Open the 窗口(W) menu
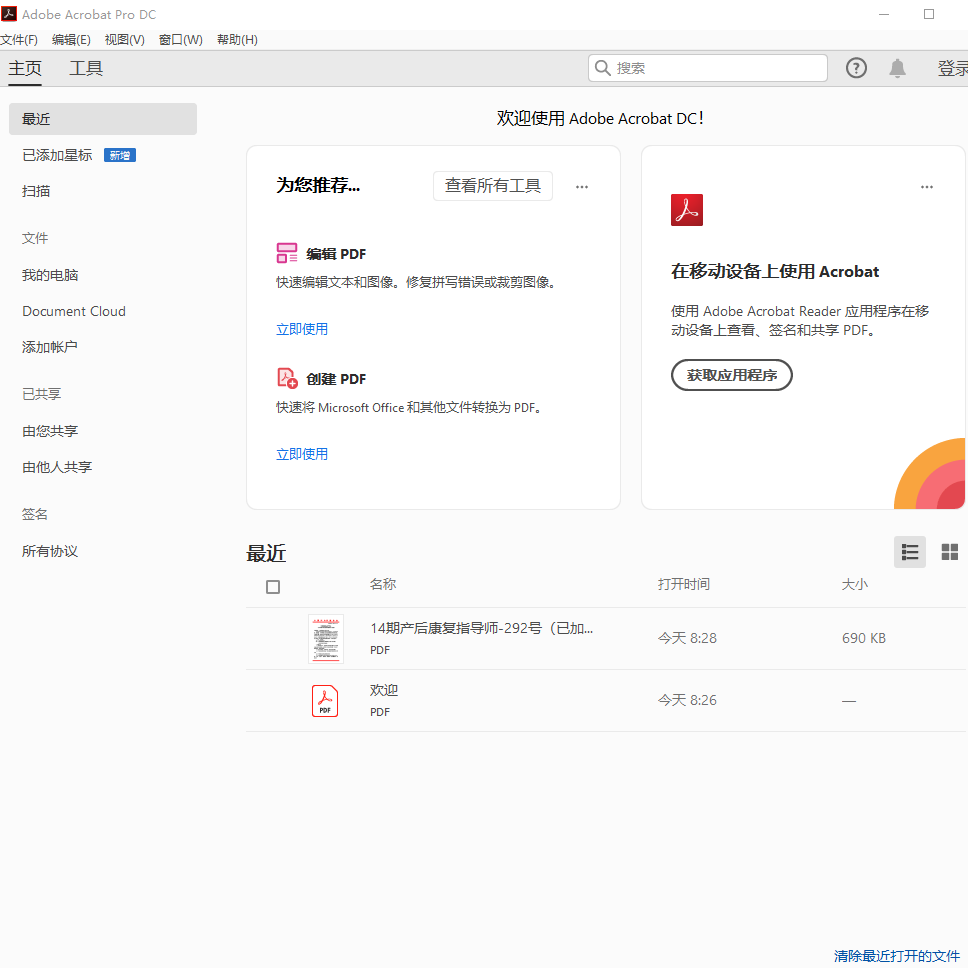 tap(180, 40)
